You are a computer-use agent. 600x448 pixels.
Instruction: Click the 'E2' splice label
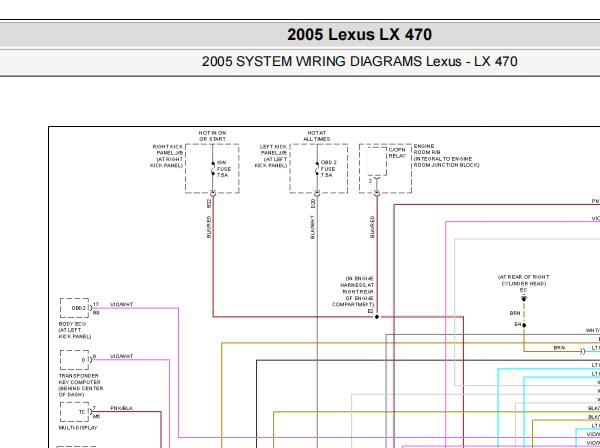pos(370,311)
